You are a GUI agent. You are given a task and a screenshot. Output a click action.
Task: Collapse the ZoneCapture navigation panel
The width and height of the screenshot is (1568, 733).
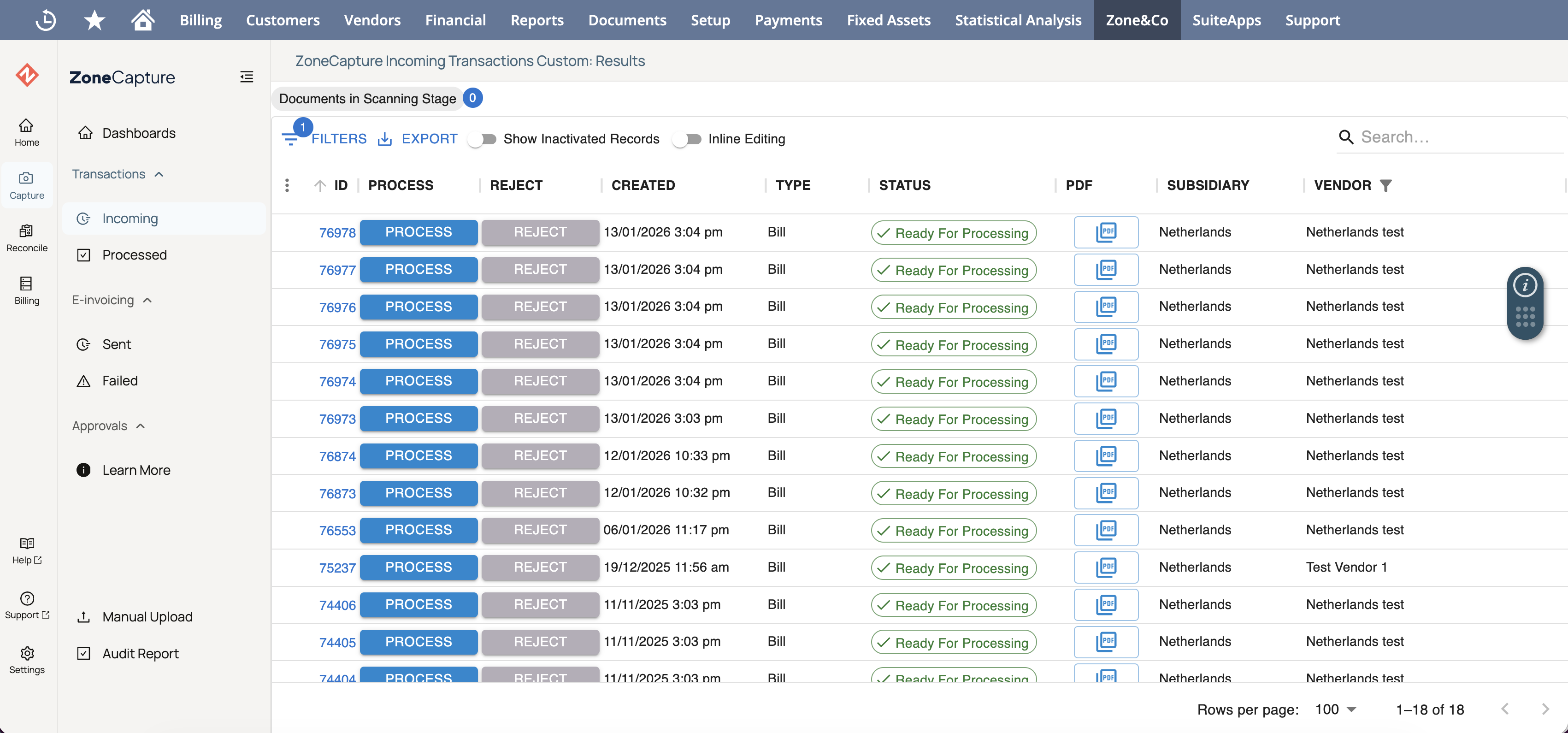[247, 77]
